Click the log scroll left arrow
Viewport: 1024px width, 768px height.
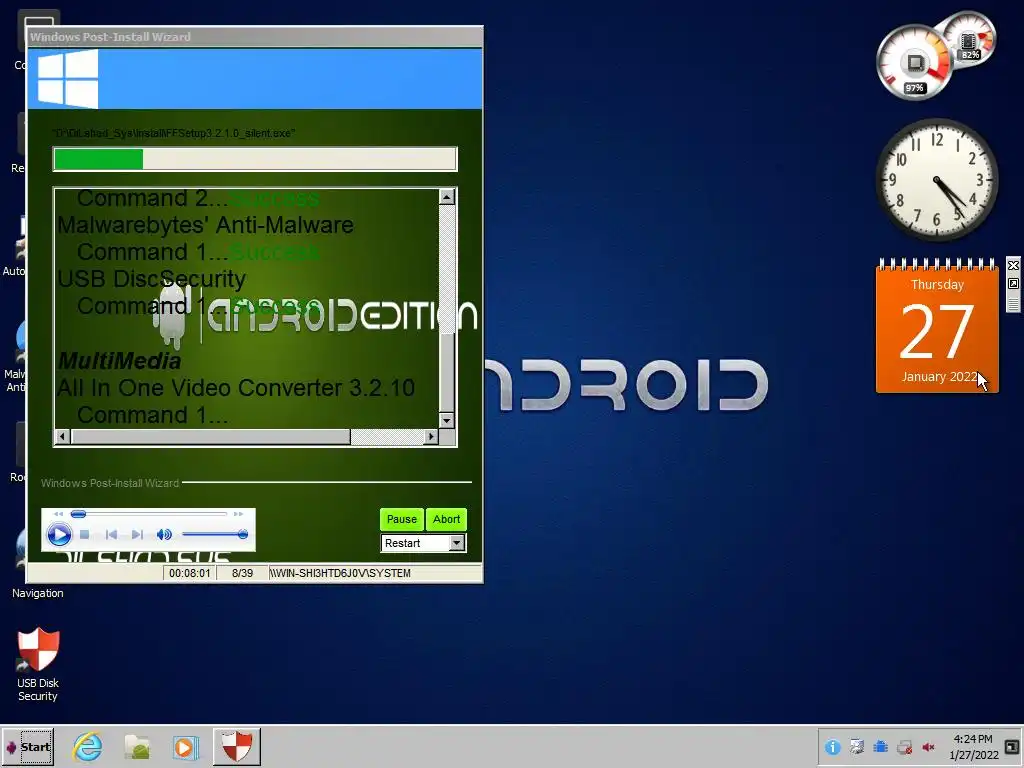(x=63, y=436)
